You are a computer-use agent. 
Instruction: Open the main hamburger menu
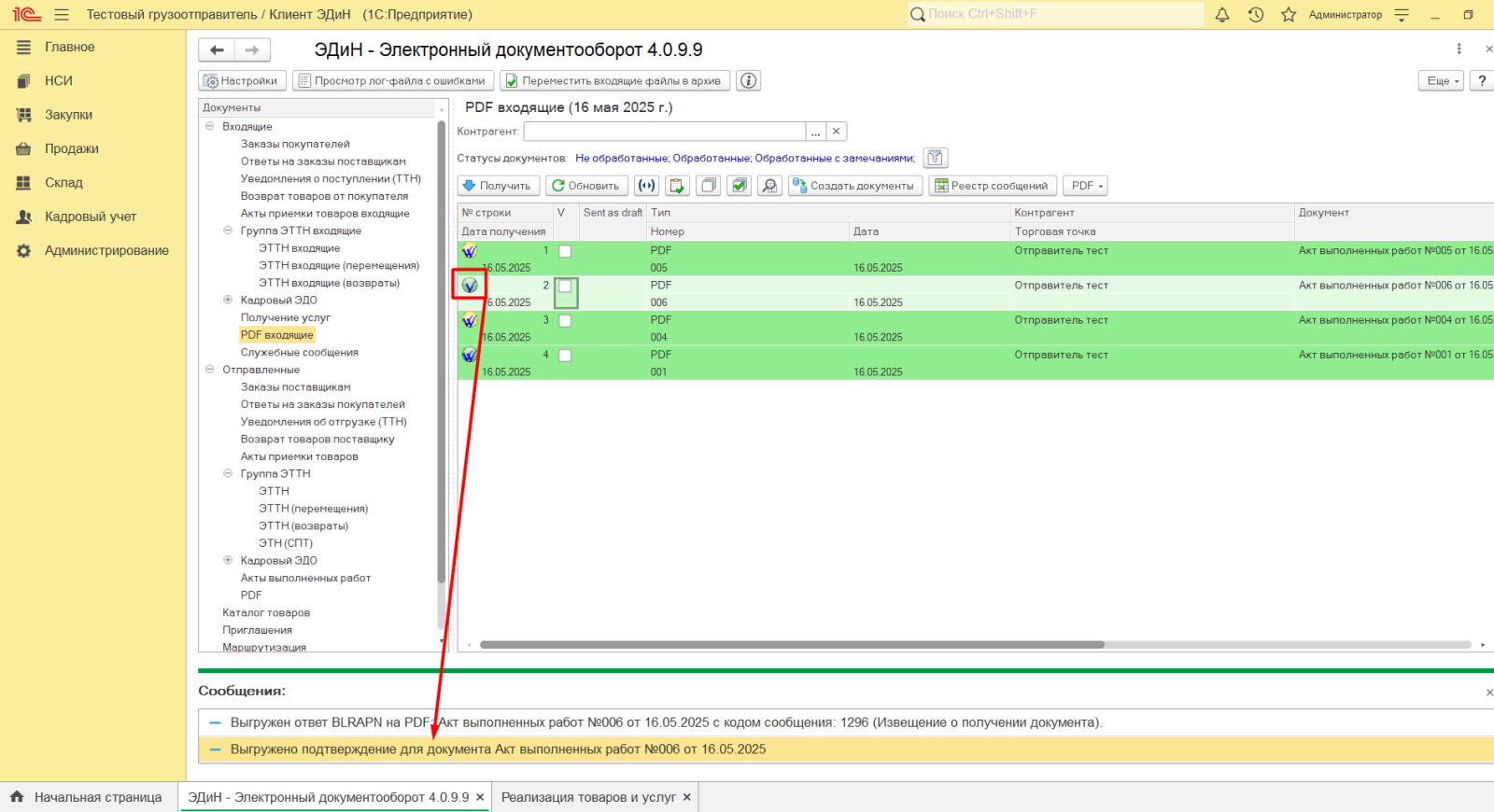(x=62, y=15)
